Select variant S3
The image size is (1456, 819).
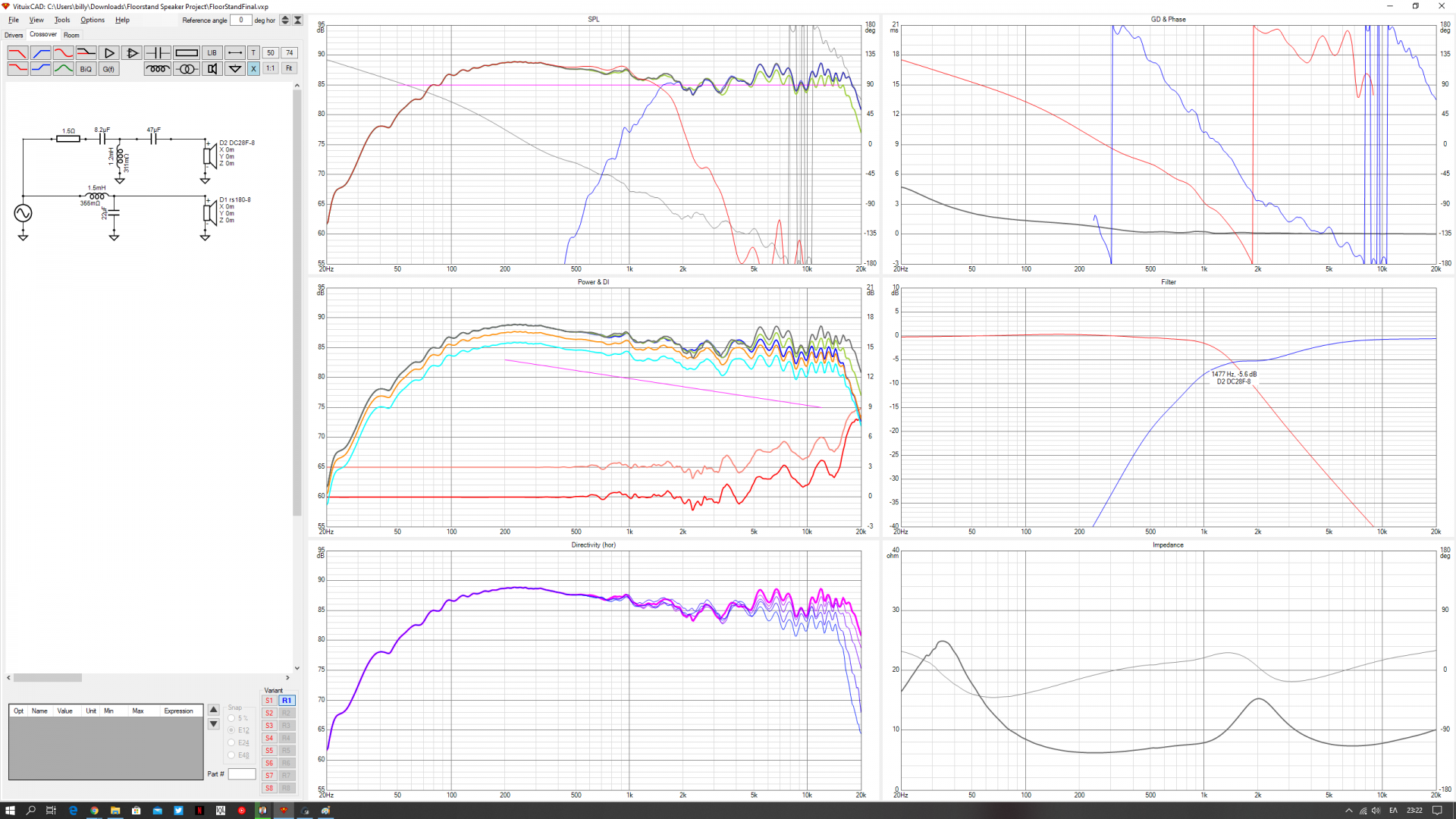click(269, 726)
